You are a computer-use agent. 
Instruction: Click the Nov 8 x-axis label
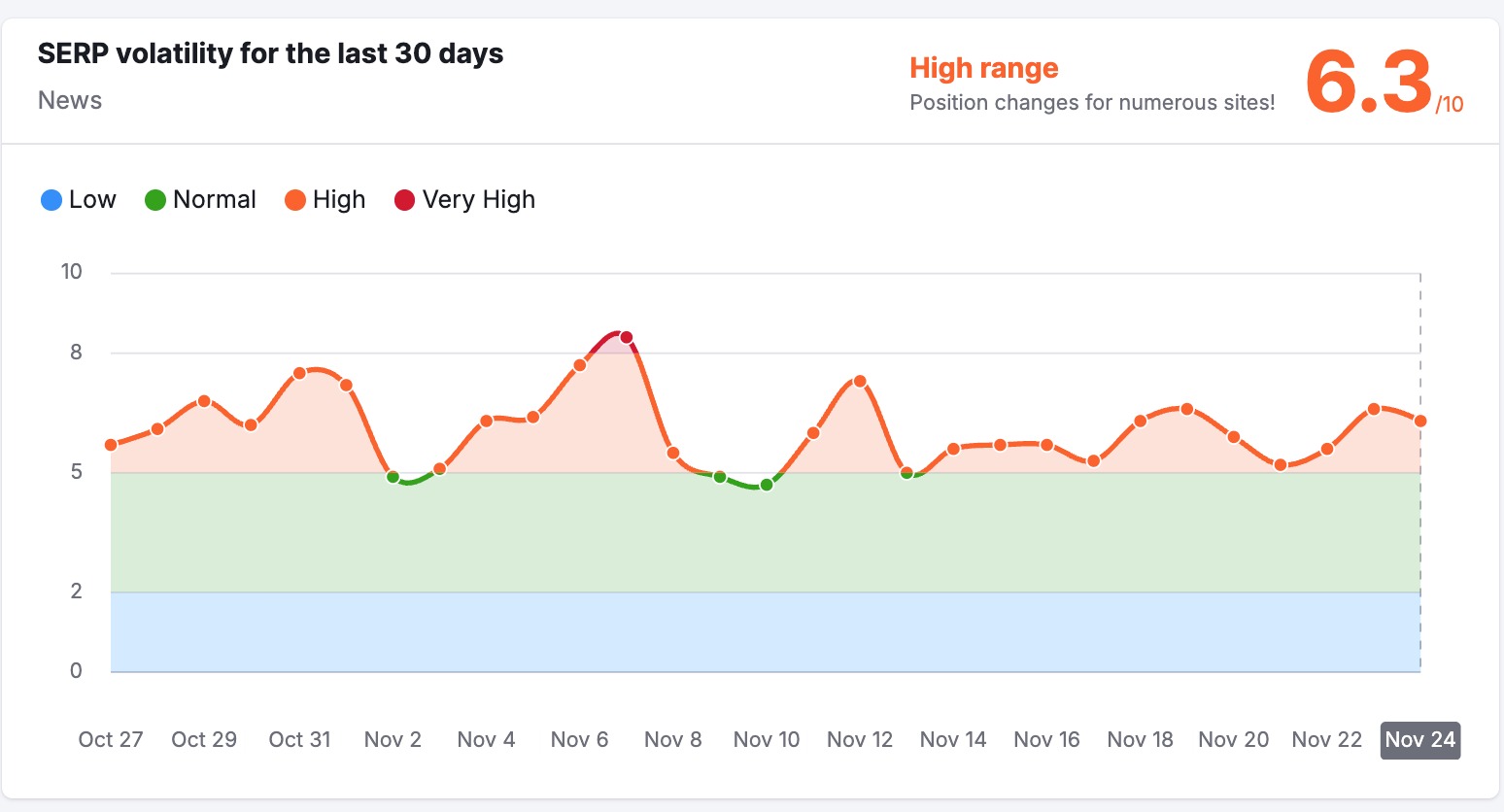pos(672,740)
